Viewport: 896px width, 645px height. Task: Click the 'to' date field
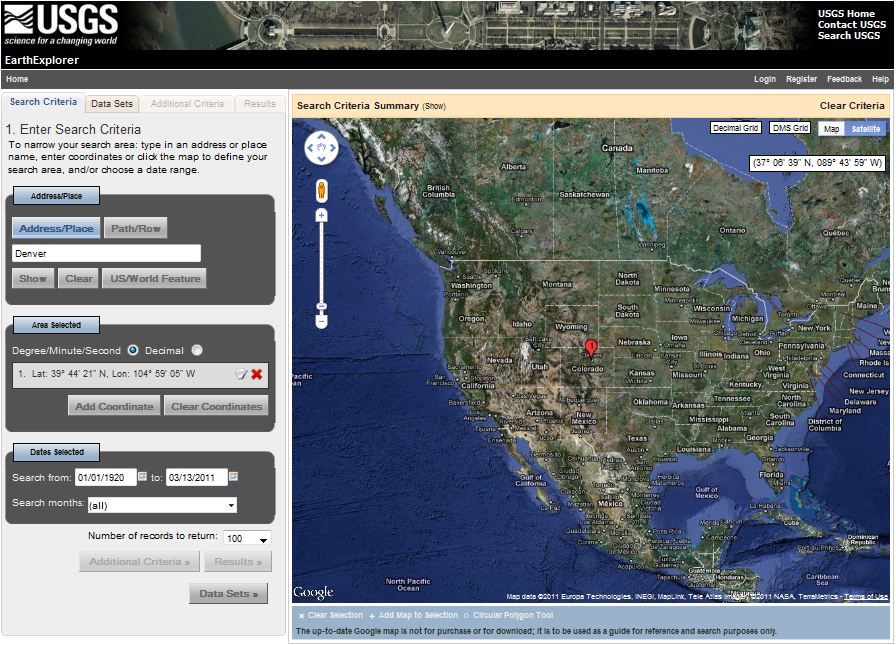pyautogui.click(x=197, y=478)
